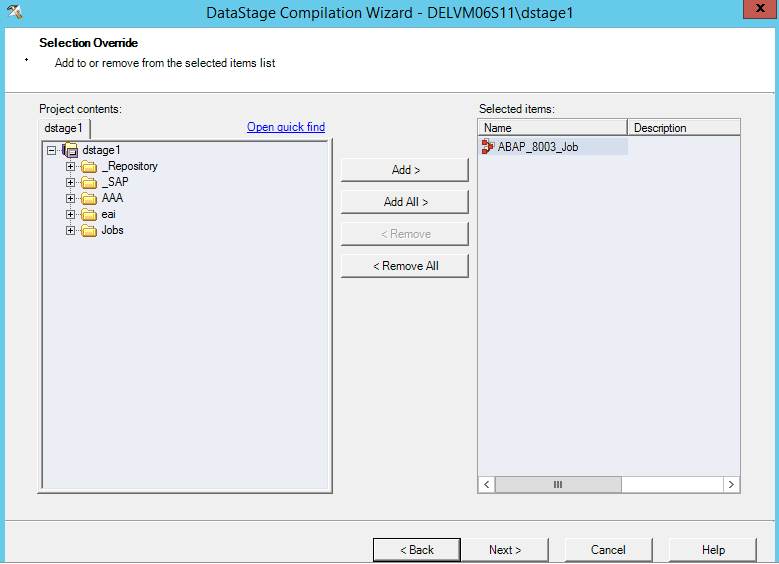Expand the _SAP folder
The image size is (779, 564).
(x=71, y=182)
